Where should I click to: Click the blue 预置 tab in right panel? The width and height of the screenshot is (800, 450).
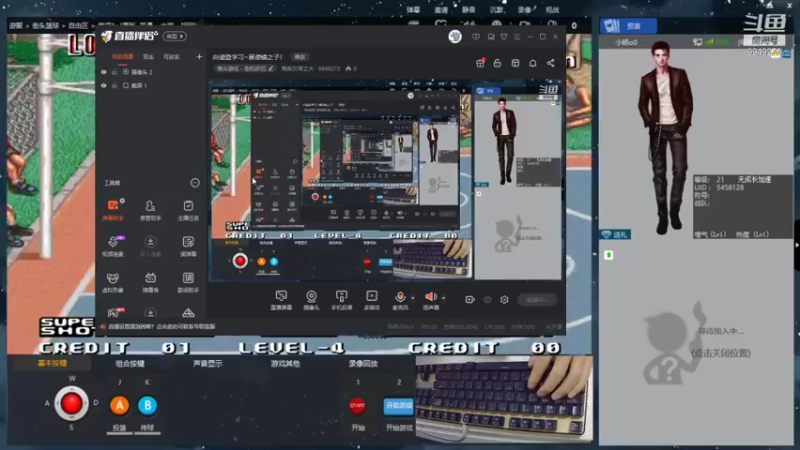pyautogui.click(x=628, y=26)
